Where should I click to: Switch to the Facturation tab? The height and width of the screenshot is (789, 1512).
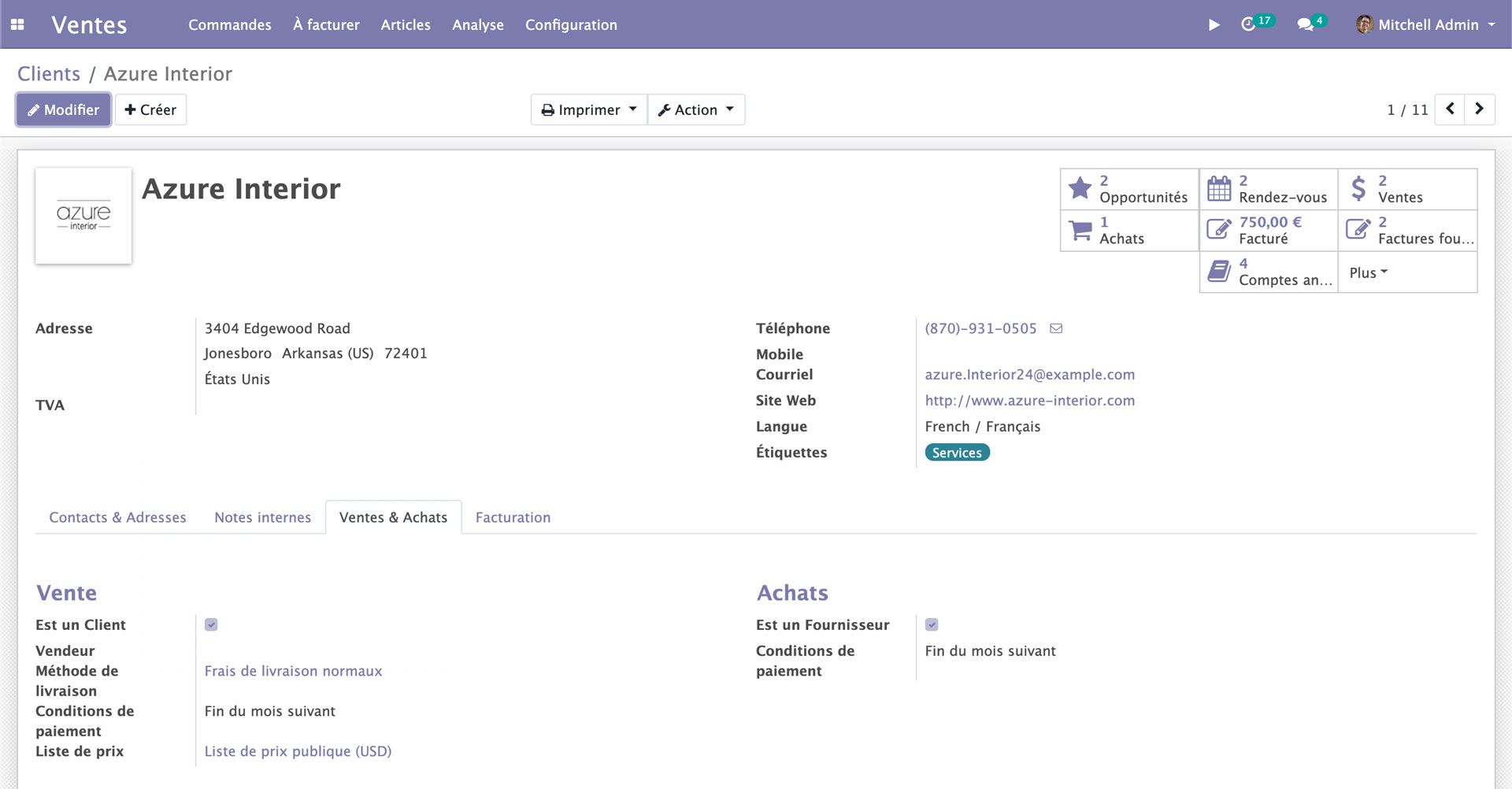[513, 517]
